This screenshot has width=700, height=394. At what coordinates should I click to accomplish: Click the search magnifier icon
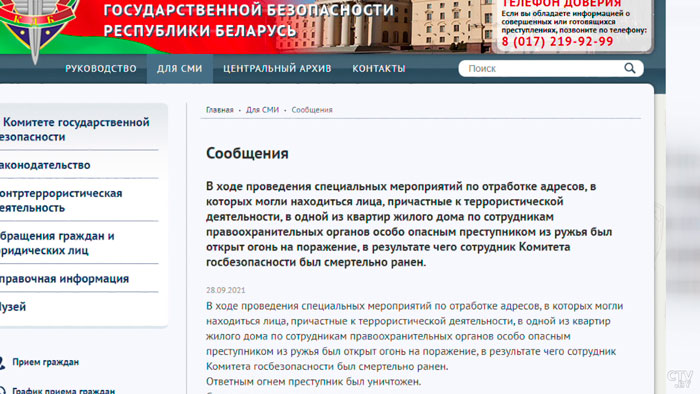[x=629, y=68]
